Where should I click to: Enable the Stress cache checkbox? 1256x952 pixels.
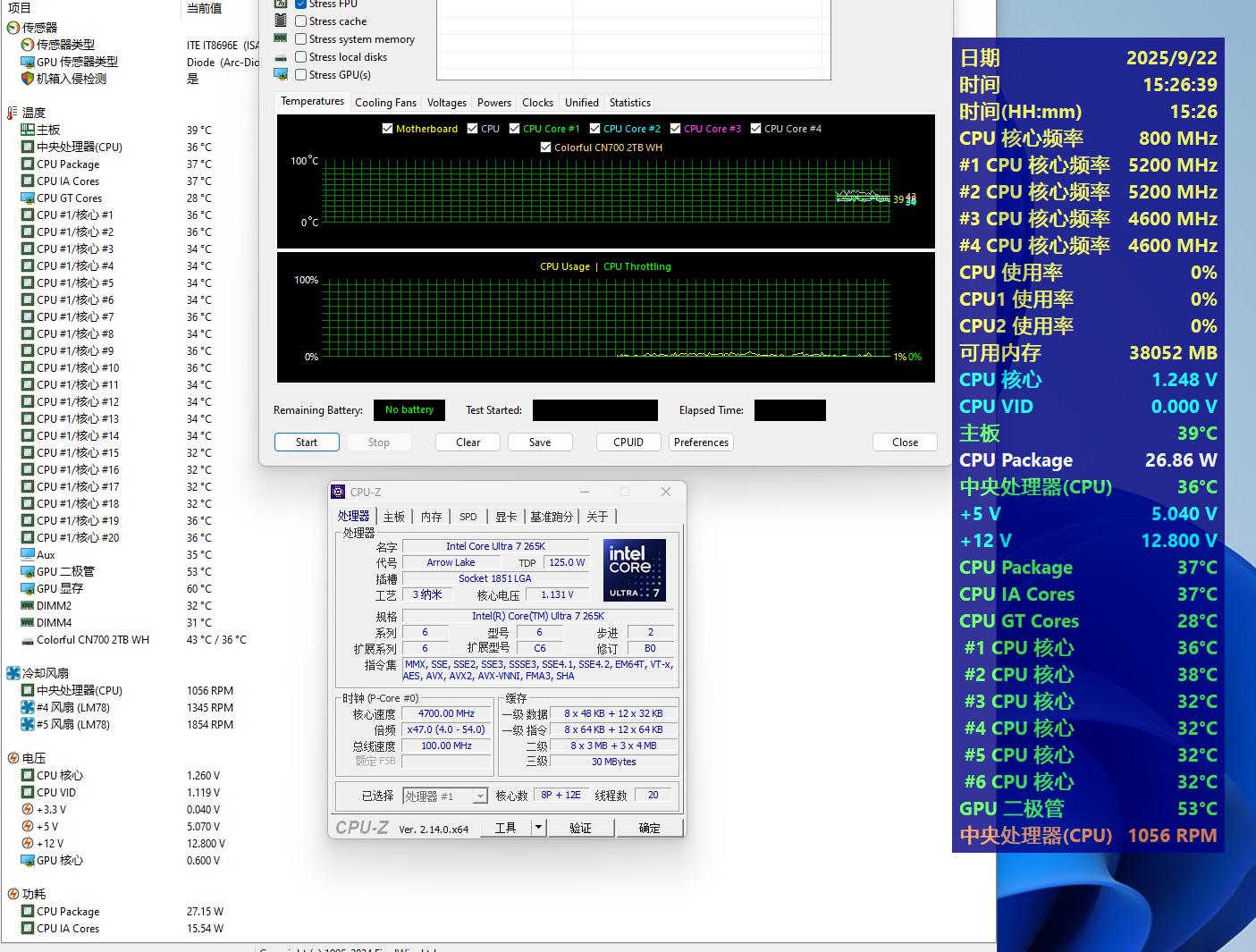point(301,21)
